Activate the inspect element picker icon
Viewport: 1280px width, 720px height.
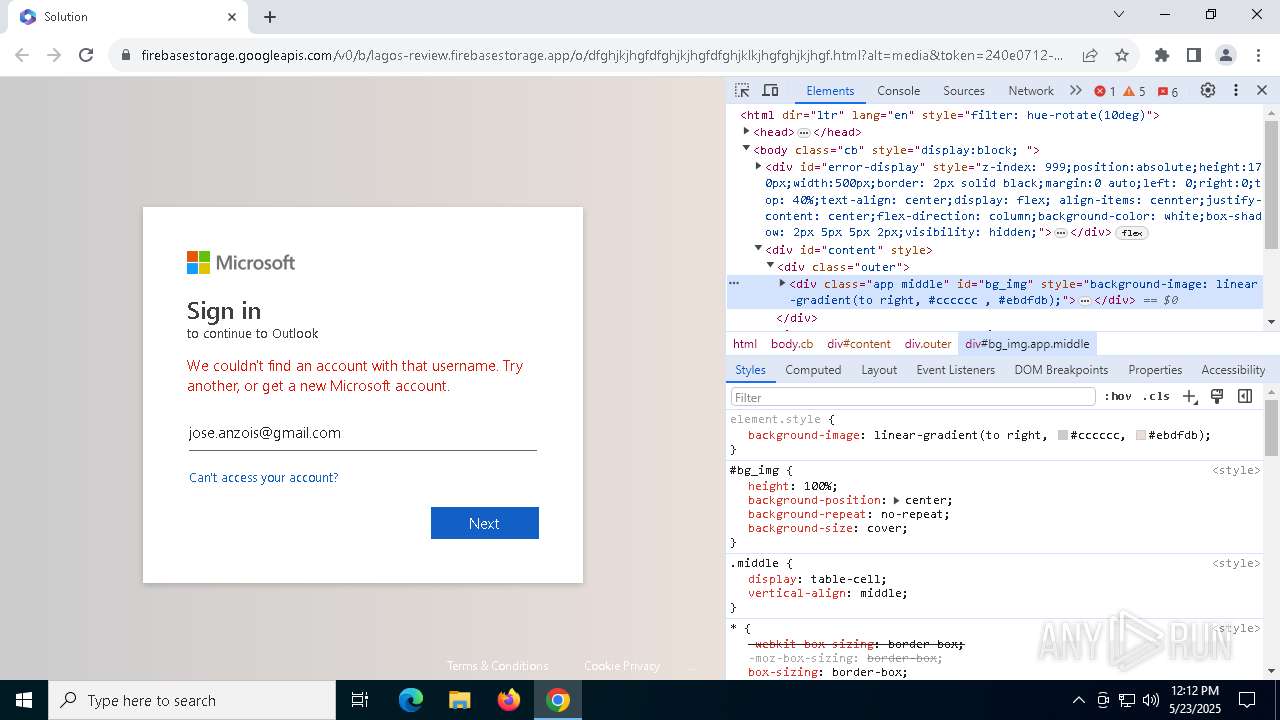click(742, 90)
